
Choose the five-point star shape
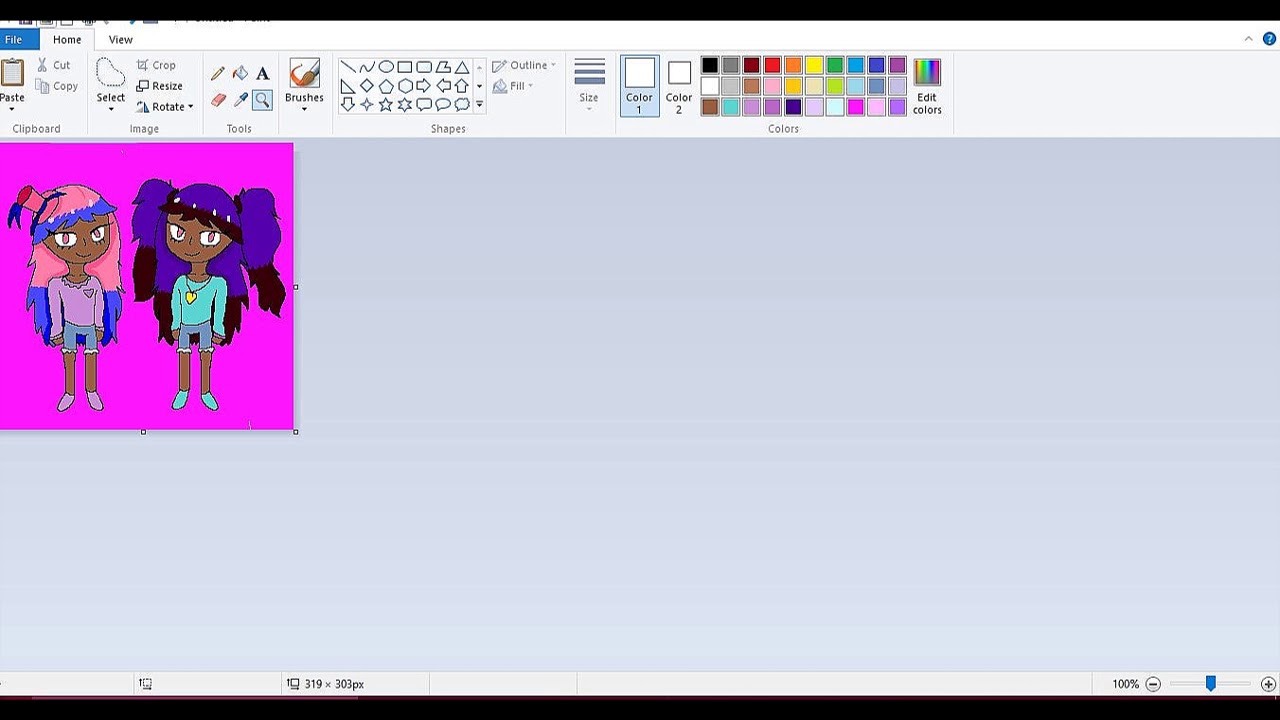click(386, 104)
